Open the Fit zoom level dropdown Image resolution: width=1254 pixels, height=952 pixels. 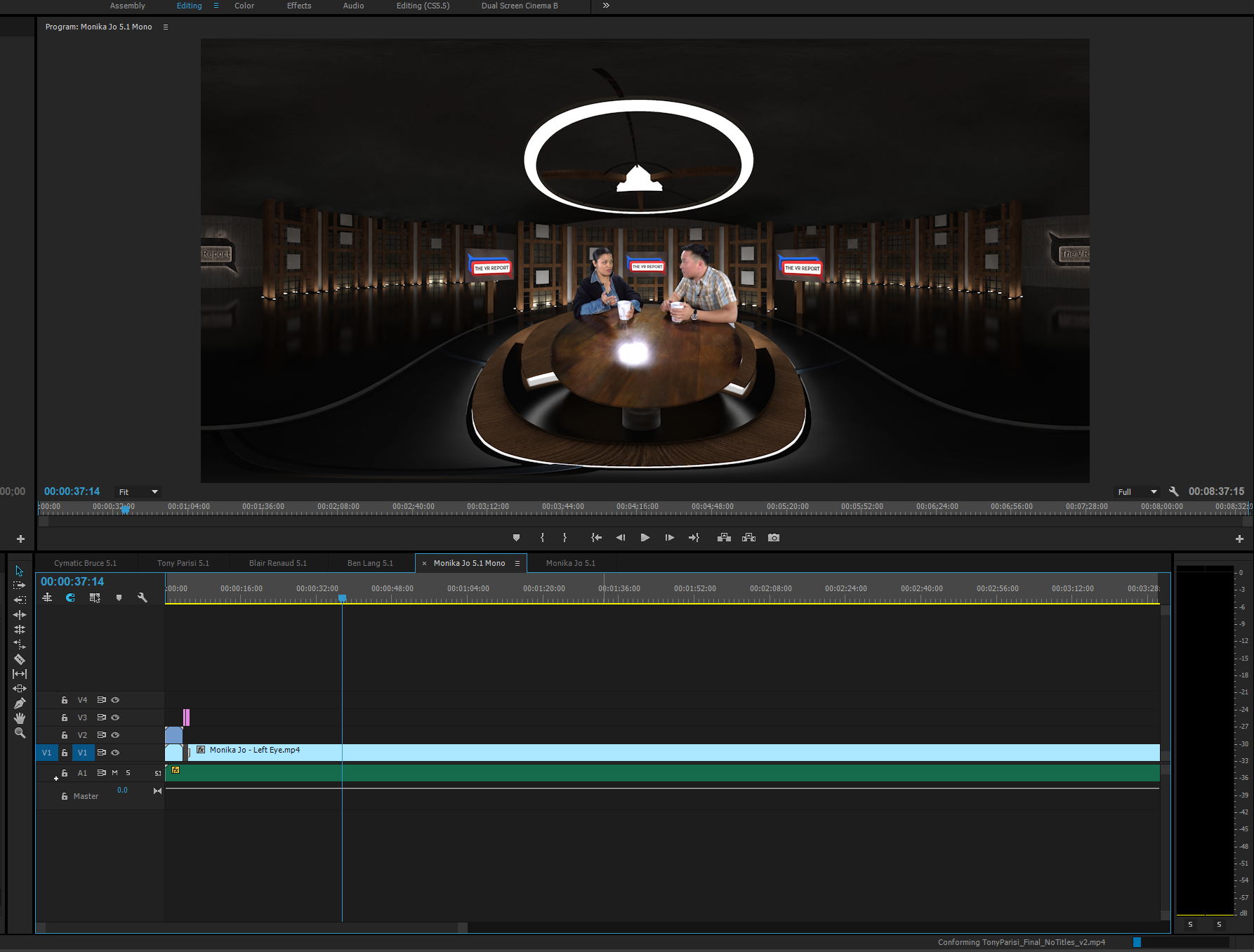(x=138, y=492)
